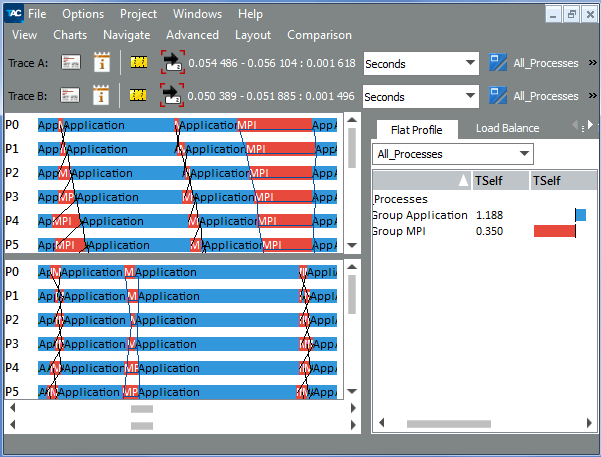The image size is (601, 457).
Task: Click Trace A zoom selection arrow icon
Action: [x=172, y=62]
